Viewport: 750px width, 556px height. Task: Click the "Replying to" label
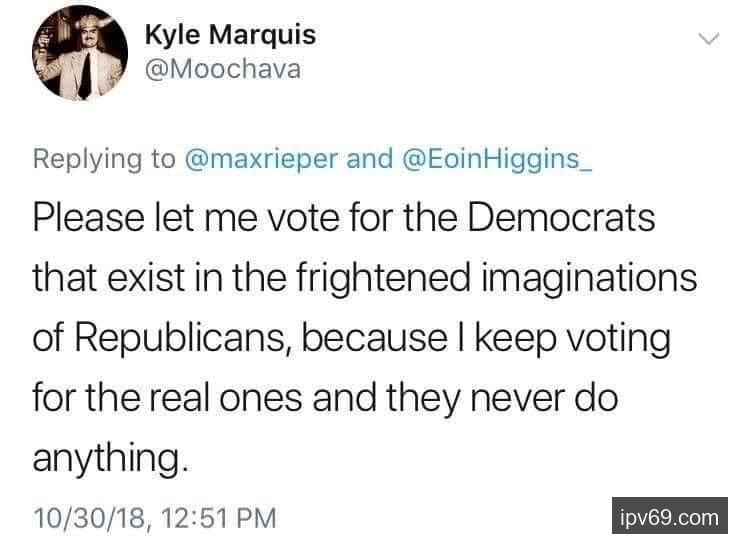click(x=104, y=159)
